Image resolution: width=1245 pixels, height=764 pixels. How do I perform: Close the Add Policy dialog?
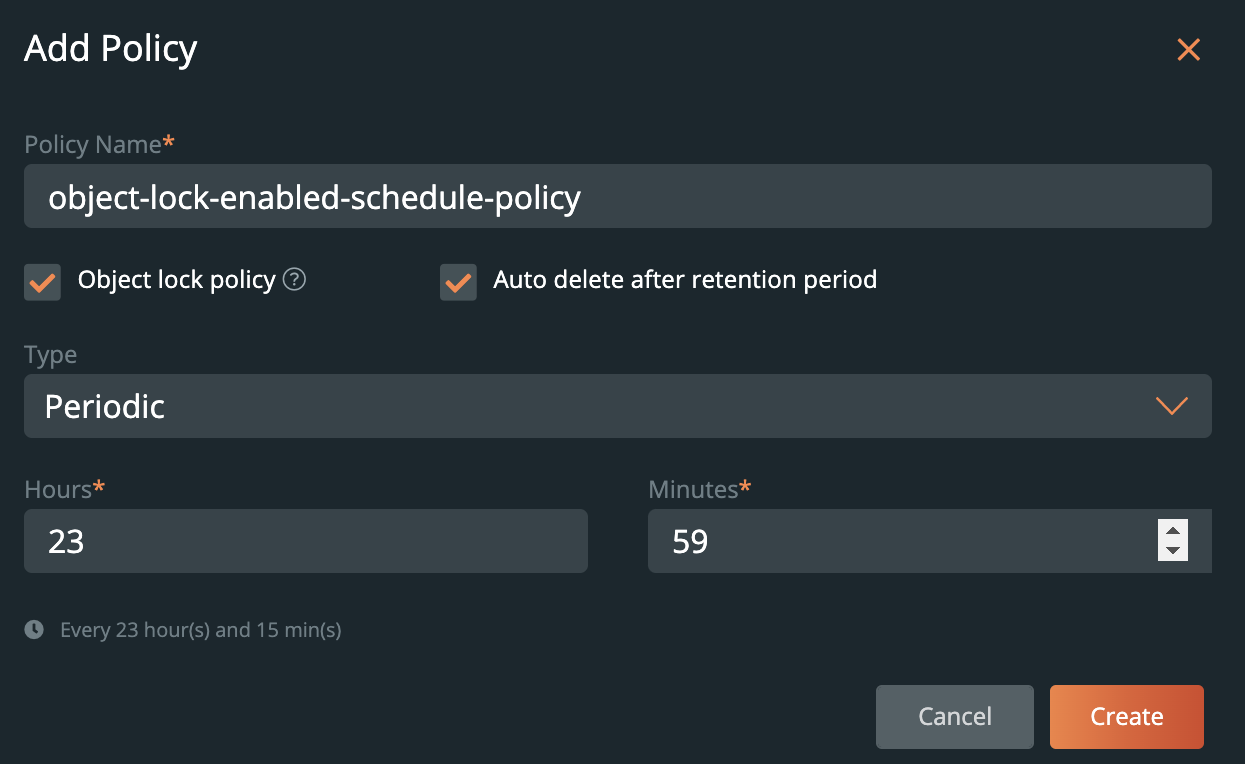pos(1188,50)
